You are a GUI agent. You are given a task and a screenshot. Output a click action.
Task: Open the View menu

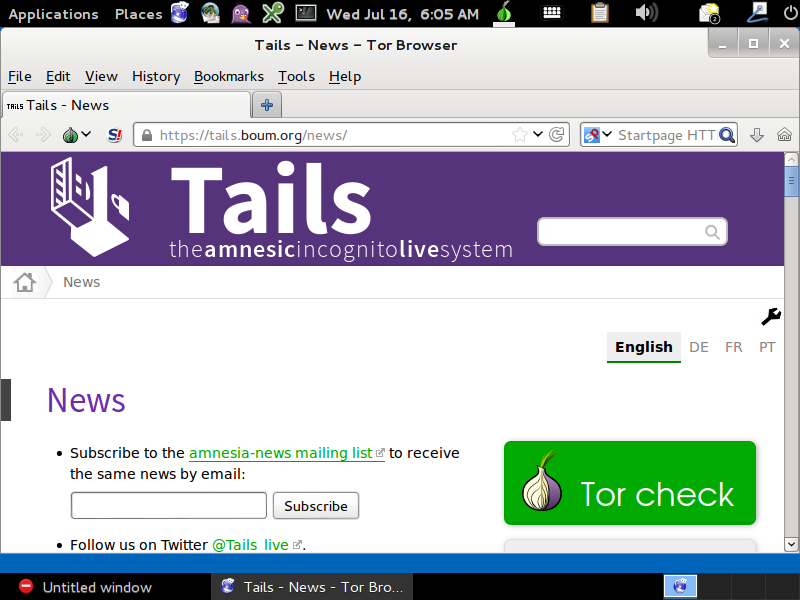pos(101,77)
